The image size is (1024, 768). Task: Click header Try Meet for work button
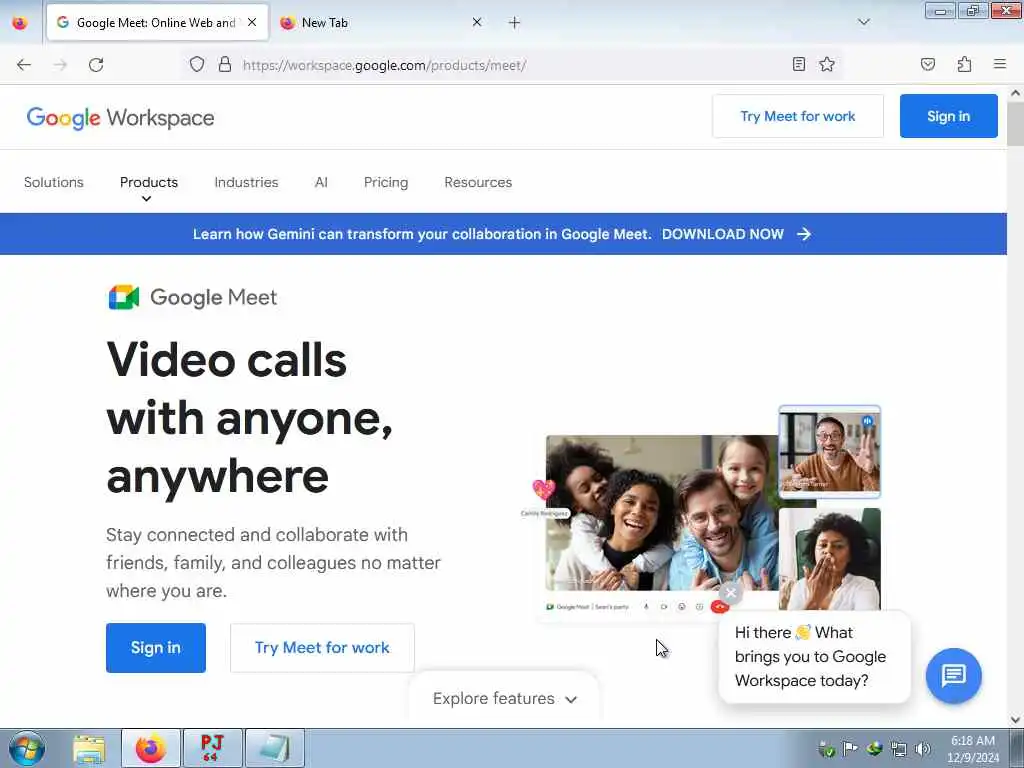pos(797,116)
